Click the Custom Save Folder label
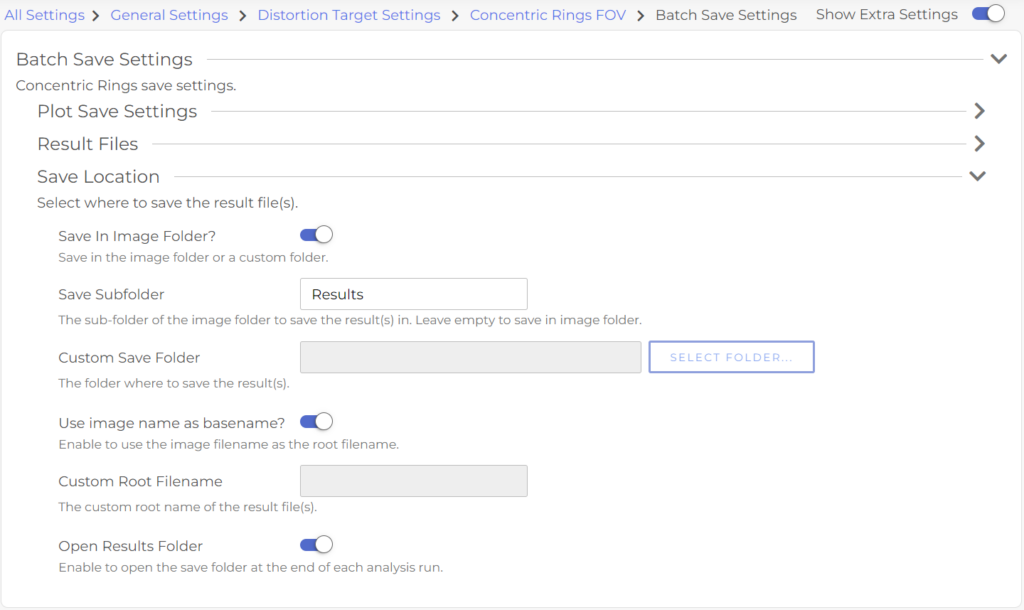 pyautogui.click(x=129, y=358)
